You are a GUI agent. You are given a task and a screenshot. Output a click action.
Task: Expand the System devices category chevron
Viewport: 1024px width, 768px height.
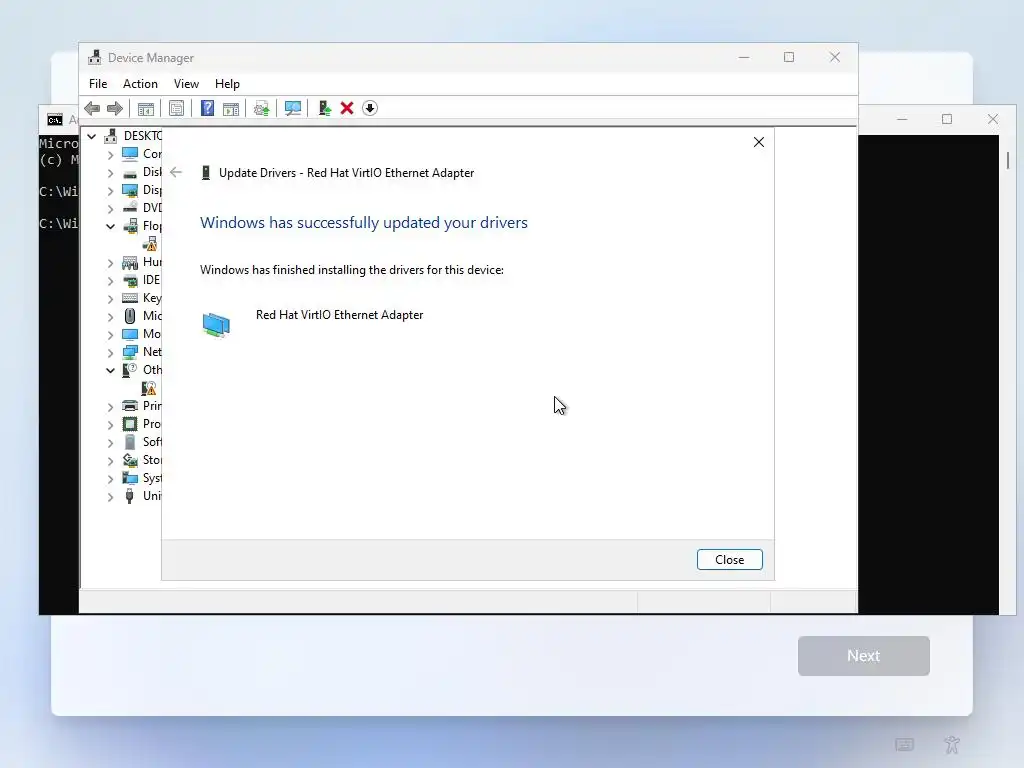(x=110, y=479)
